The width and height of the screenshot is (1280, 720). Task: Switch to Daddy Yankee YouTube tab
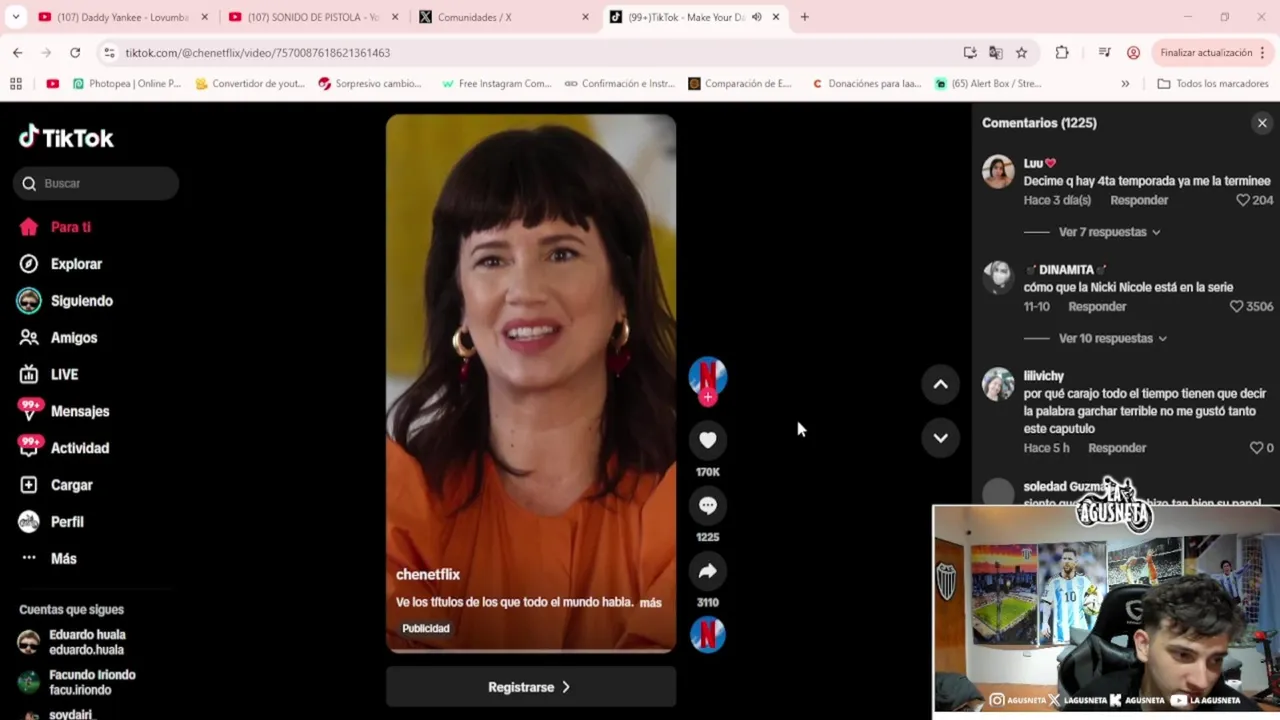pyautogui.click(x=123, y=17)
